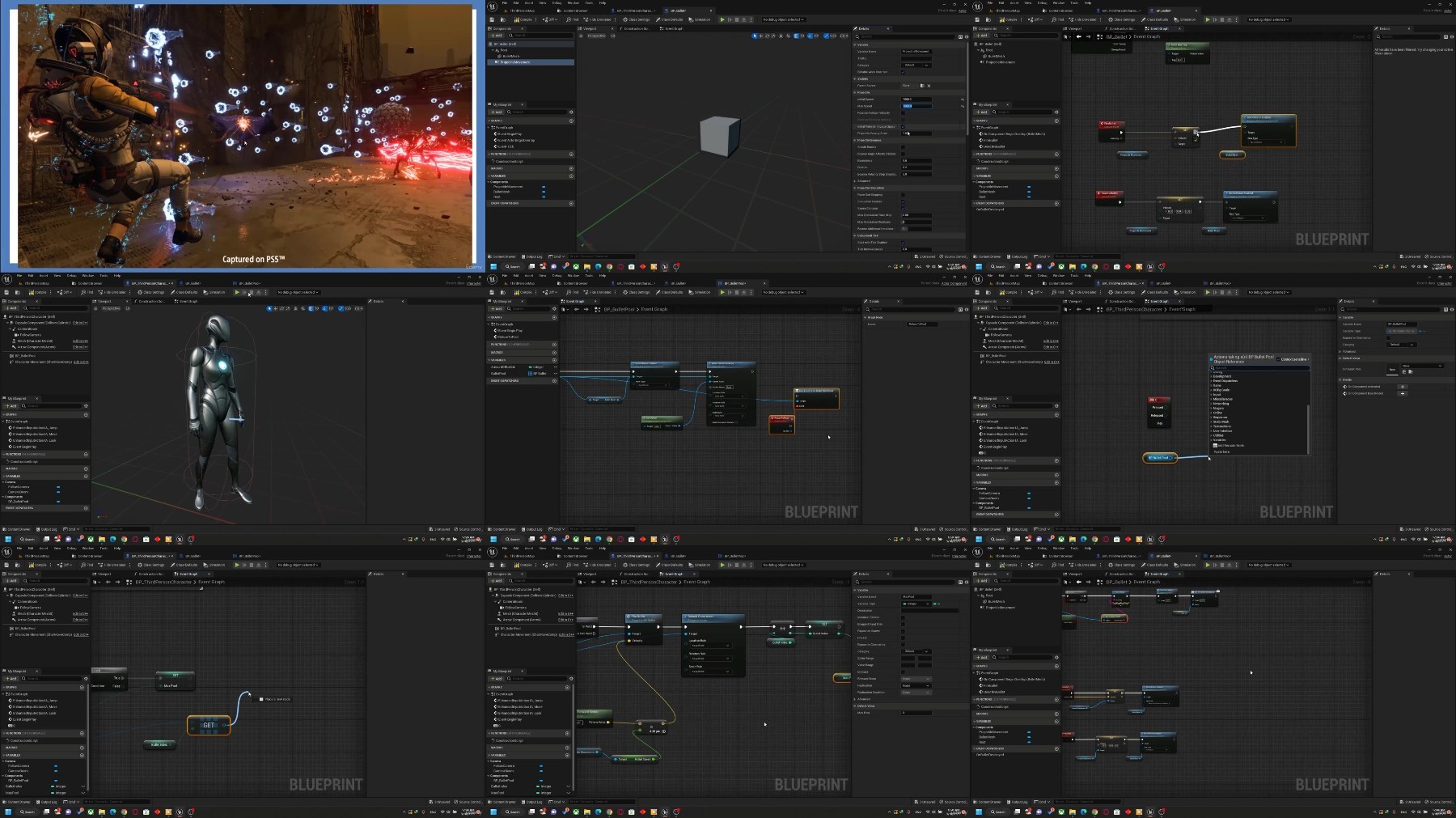This screenshot has width=1456, height=818.
Task: Toggle Initial Velocity in Local Space checkbox
Action: pyautogui.click(x=903, y=127)
